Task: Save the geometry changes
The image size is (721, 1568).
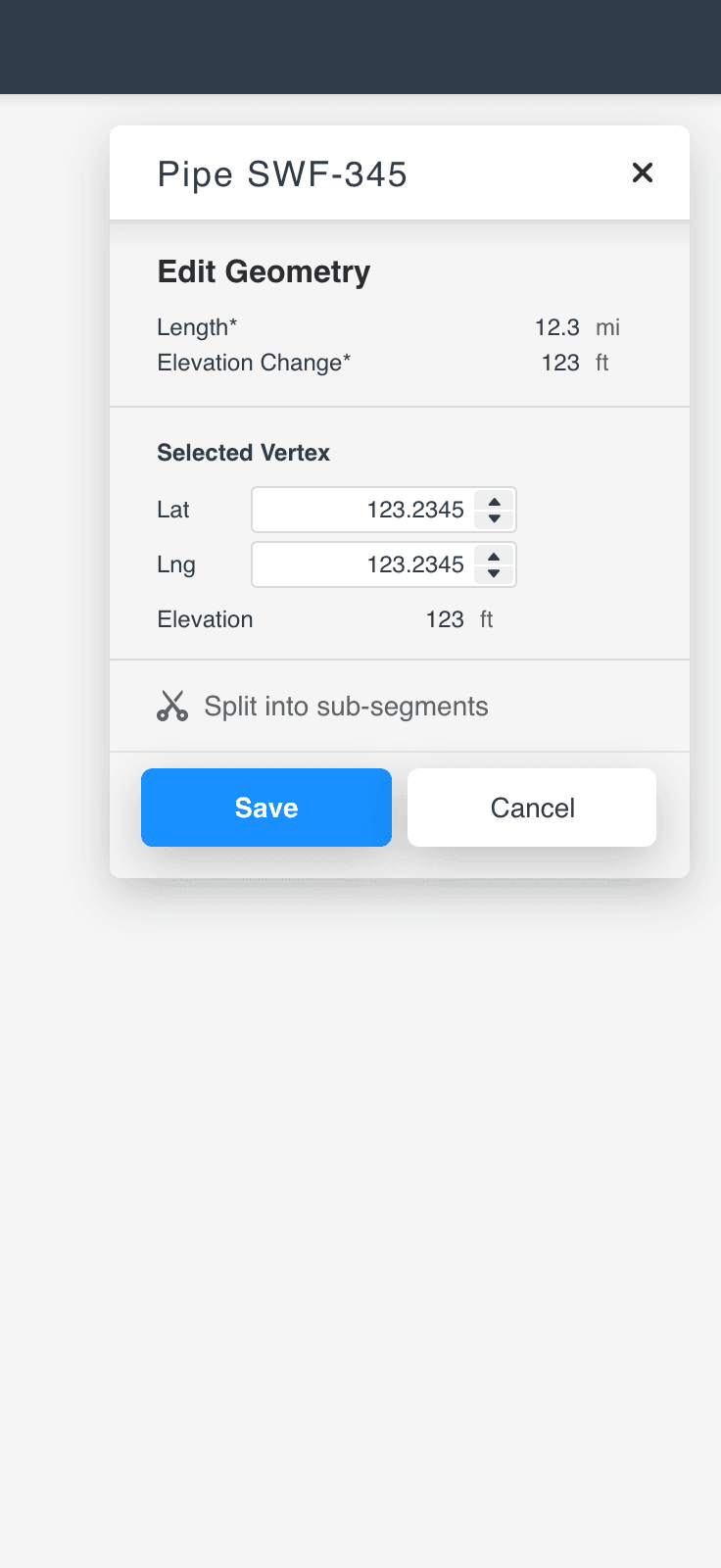Action: click(266, 808)
